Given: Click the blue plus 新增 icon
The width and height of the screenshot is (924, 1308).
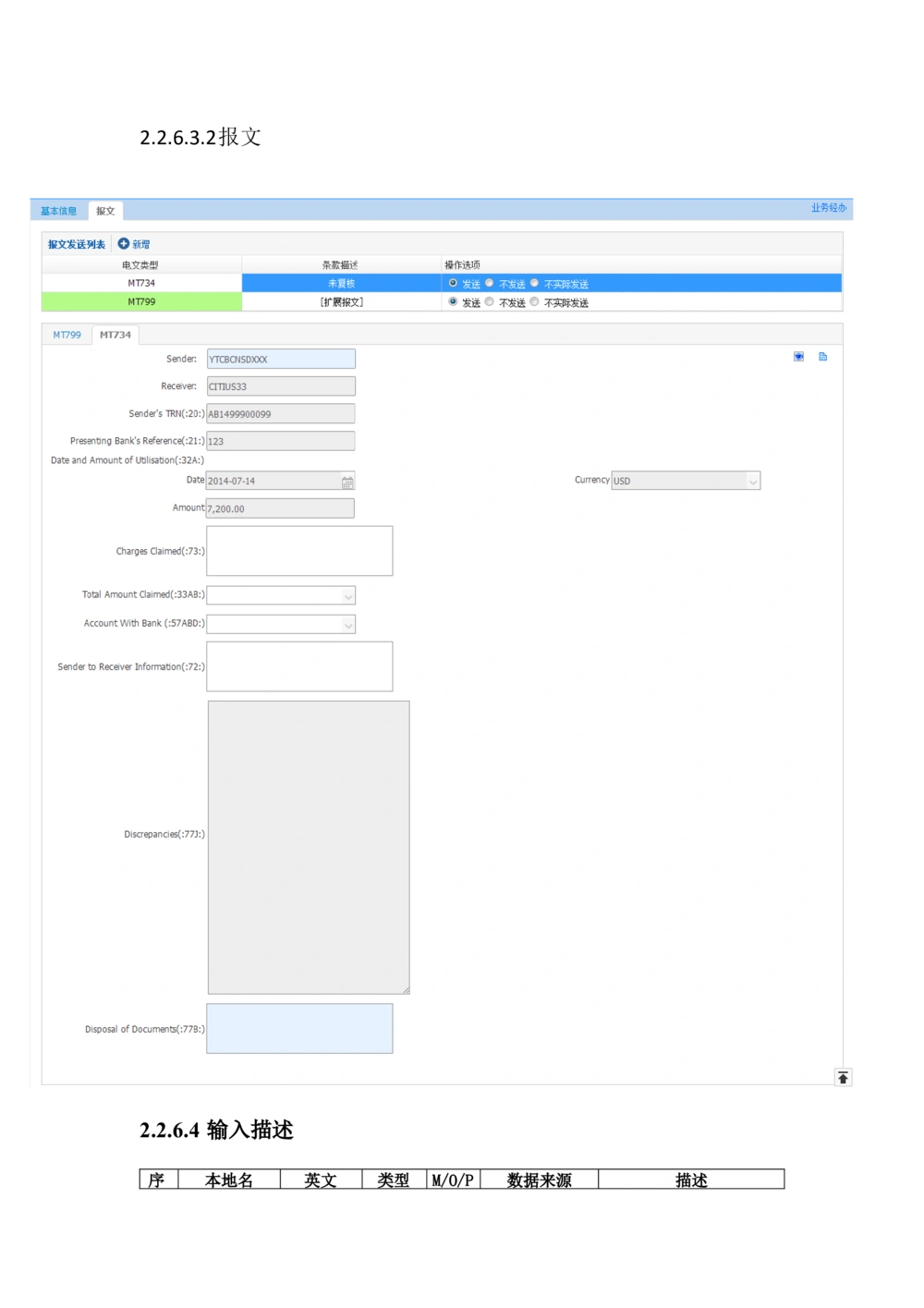Looking at the screenshot, I should coord(124,244).
